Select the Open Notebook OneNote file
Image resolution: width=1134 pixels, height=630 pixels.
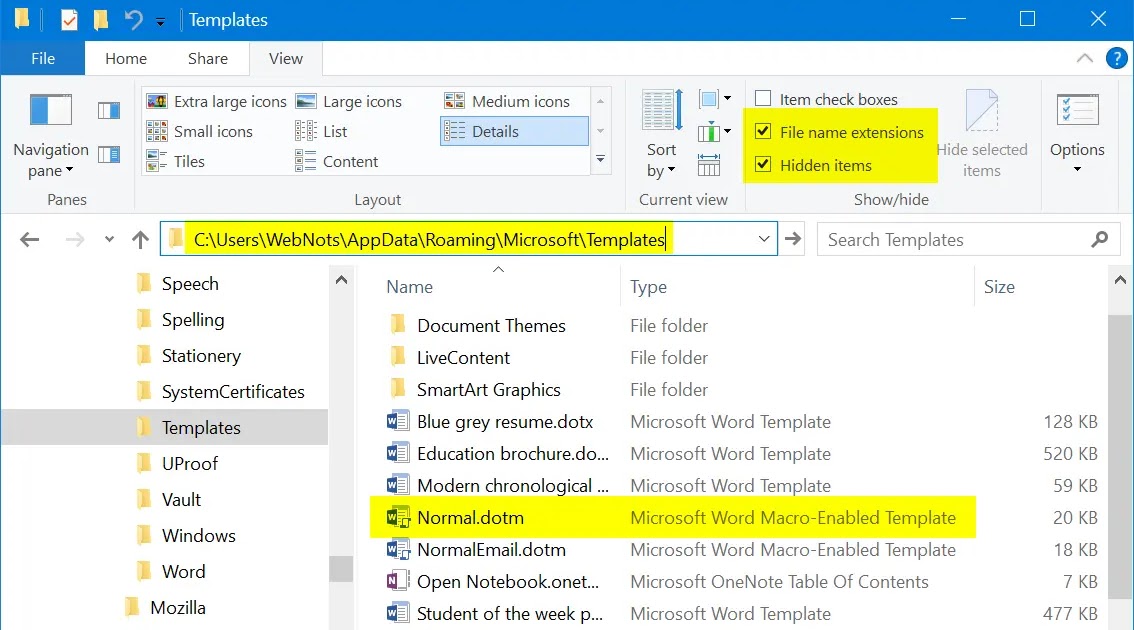pos(493,582)
